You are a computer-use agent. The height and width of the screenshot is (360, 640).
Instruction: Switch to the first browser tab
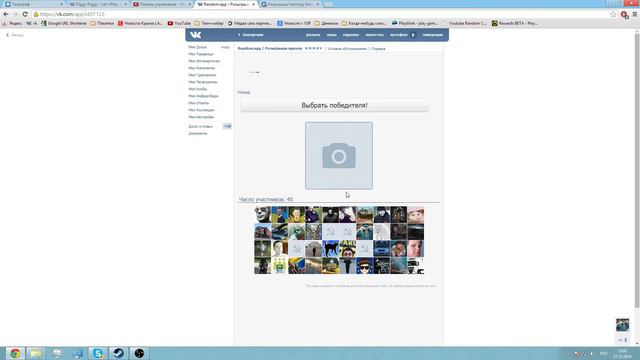(33, 4)
